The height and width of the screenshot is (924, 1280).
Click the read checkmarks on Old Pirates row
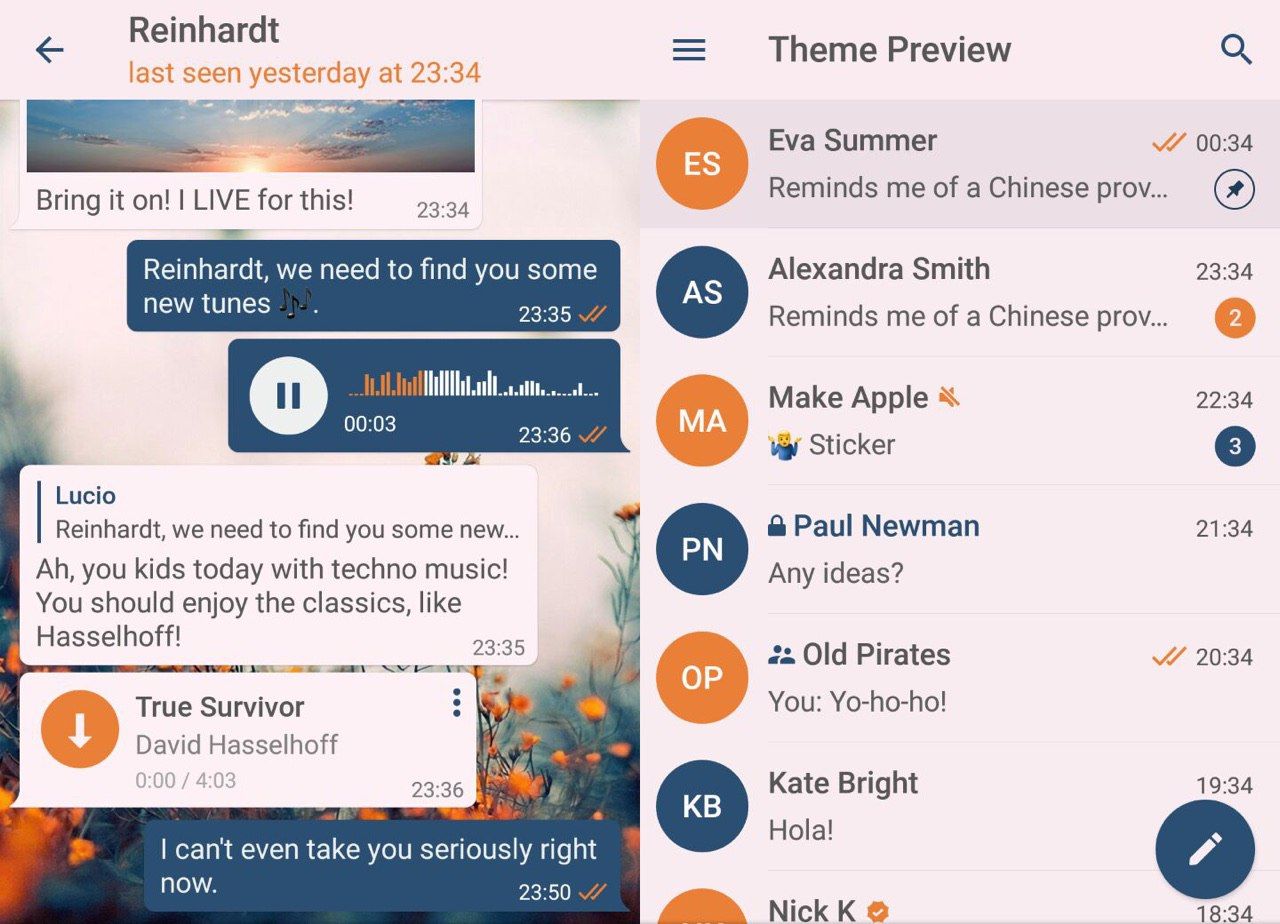click(1169, 657)
